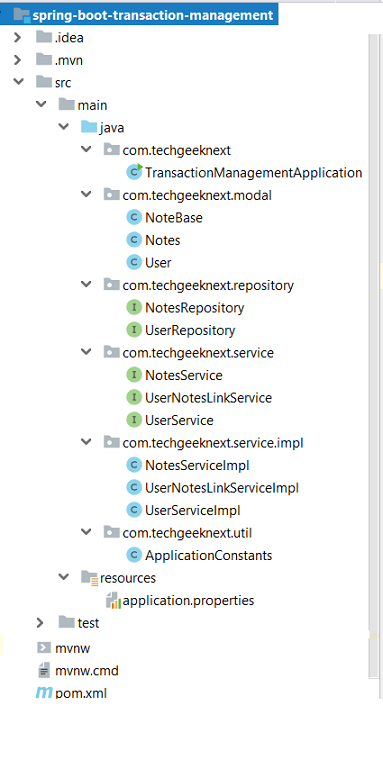Click the .mvn folder icon
The width and height of the screenshot is (383, 769).
point(44,60)
